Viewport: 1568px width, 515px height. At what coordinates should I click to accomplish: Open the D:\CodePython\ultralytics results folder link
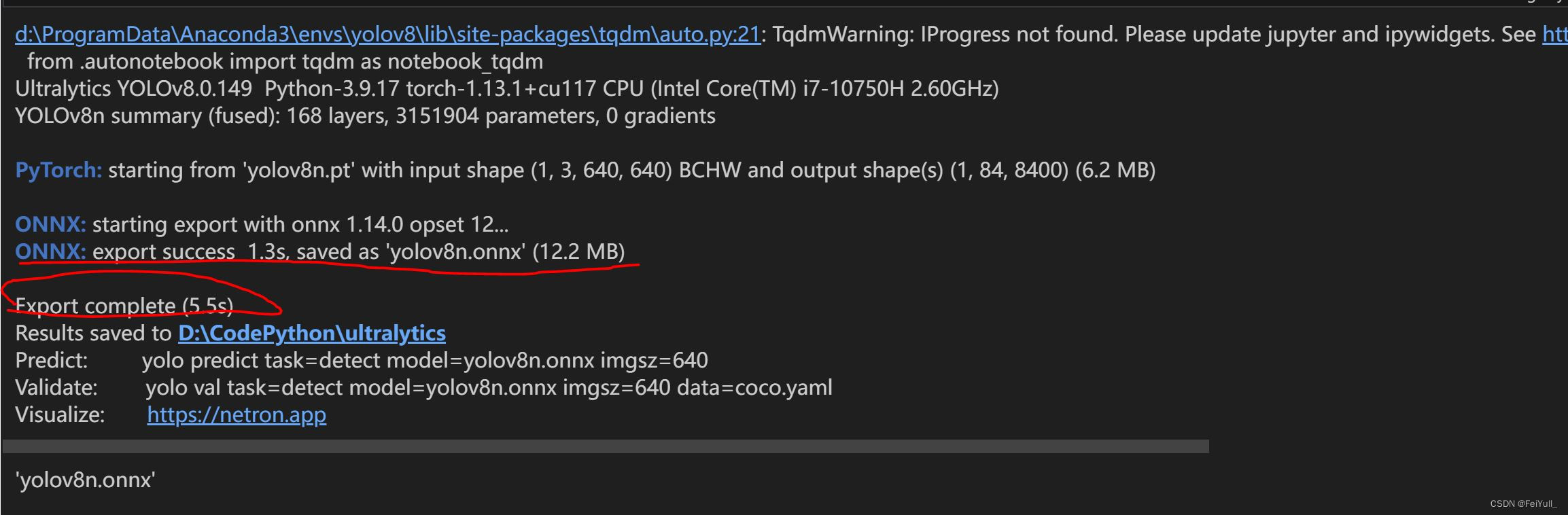312,333
